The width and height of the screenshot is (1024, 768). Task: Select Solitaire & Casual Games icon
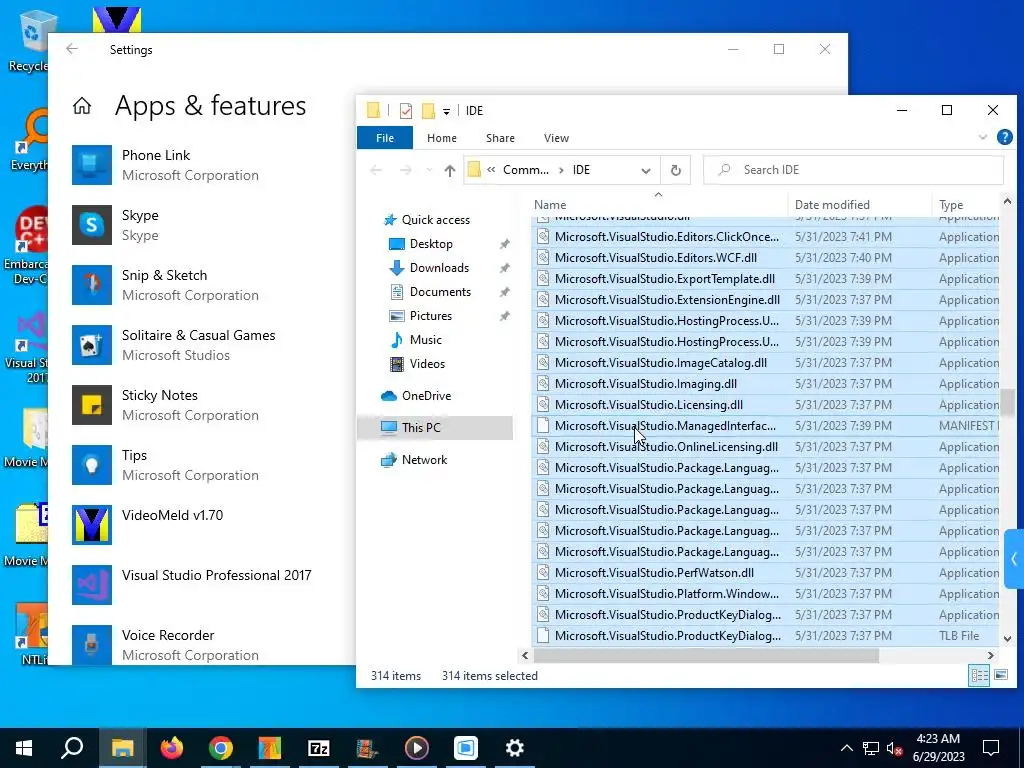click(91, 345)
